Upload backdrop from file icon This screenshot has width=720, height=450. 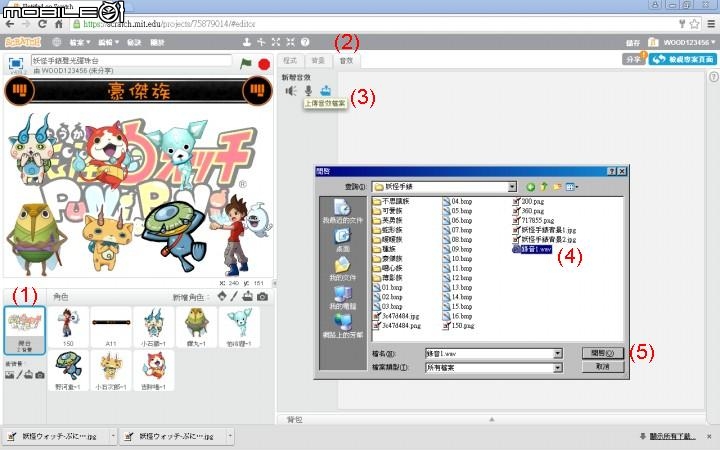(29, 375)
